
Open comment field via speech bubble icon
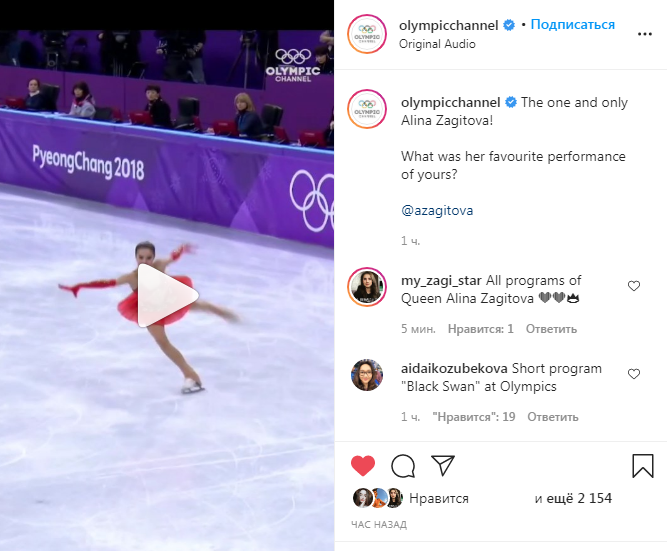pos(403,466)
